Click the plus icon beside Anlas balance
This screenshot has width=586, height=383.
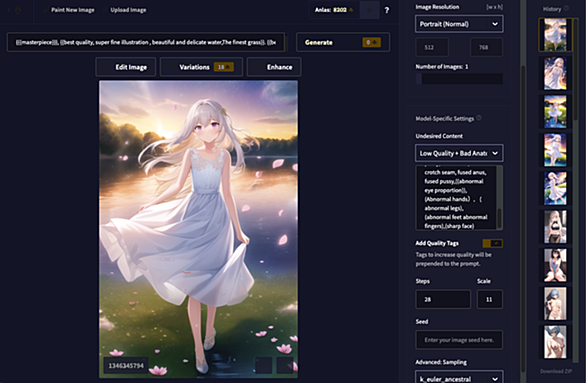click(369, 10)
